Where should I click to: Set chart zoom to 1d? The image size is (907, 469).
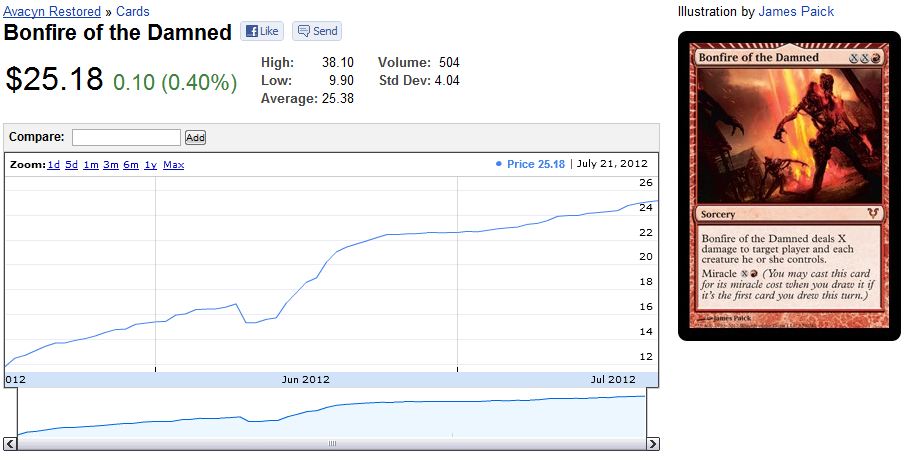54,165
